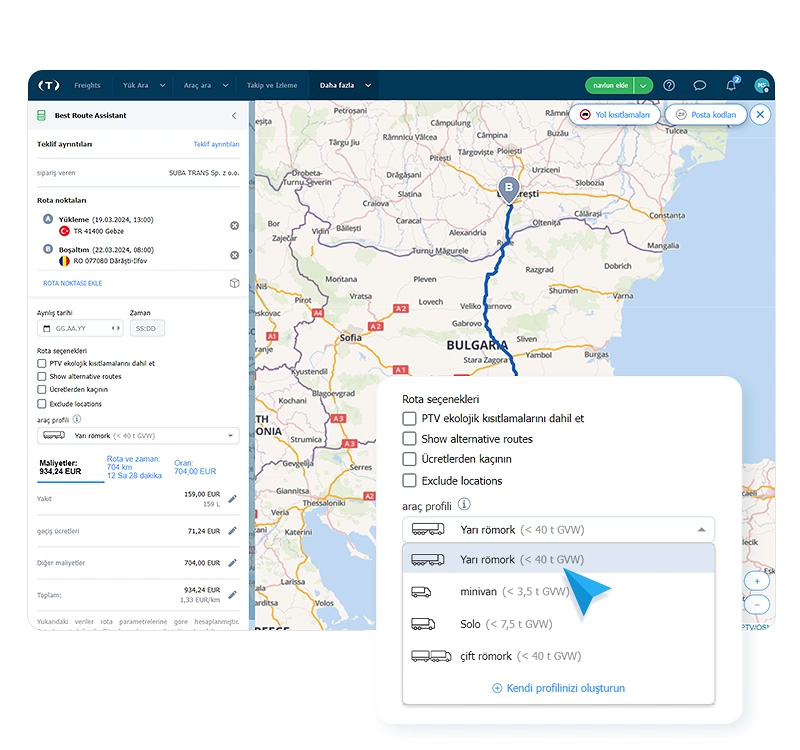The image size is (800, 750).
Task: Click the B waypoint badge beside Boşaltım
Action: click(48, 249)
